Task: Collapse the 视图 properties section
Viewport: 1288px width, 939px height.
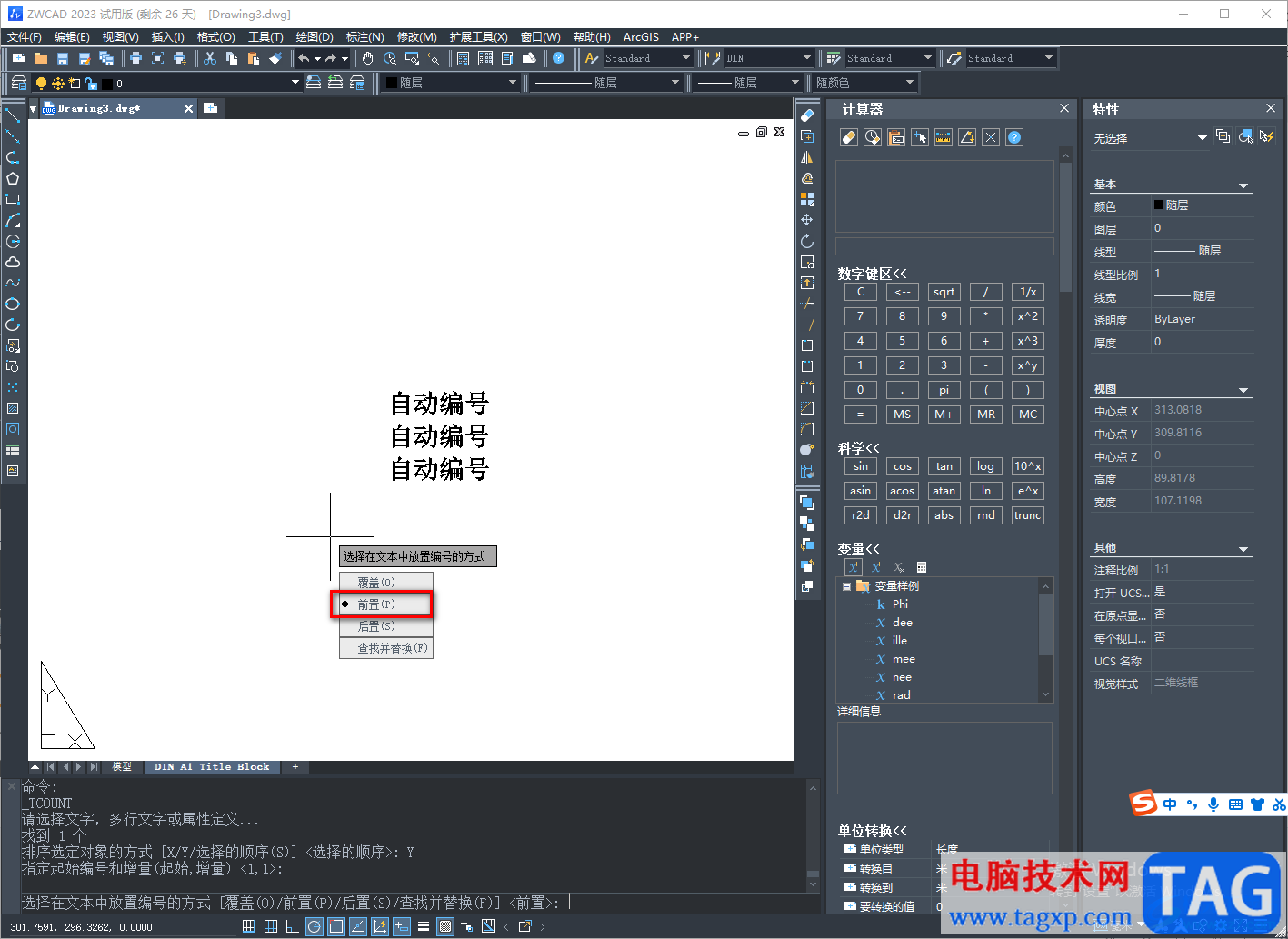Action: point(1243,390)
